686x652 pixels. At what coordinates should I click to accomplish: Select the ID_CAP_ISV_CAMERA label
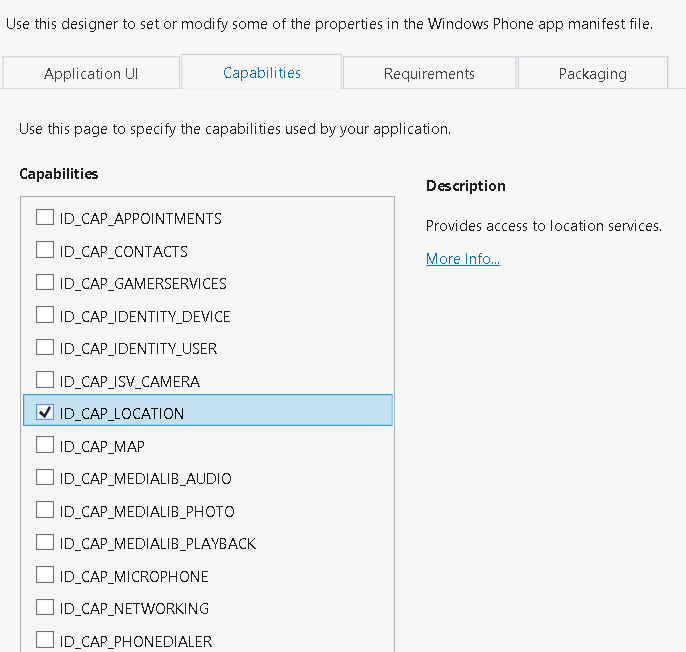tap(130, 382)
